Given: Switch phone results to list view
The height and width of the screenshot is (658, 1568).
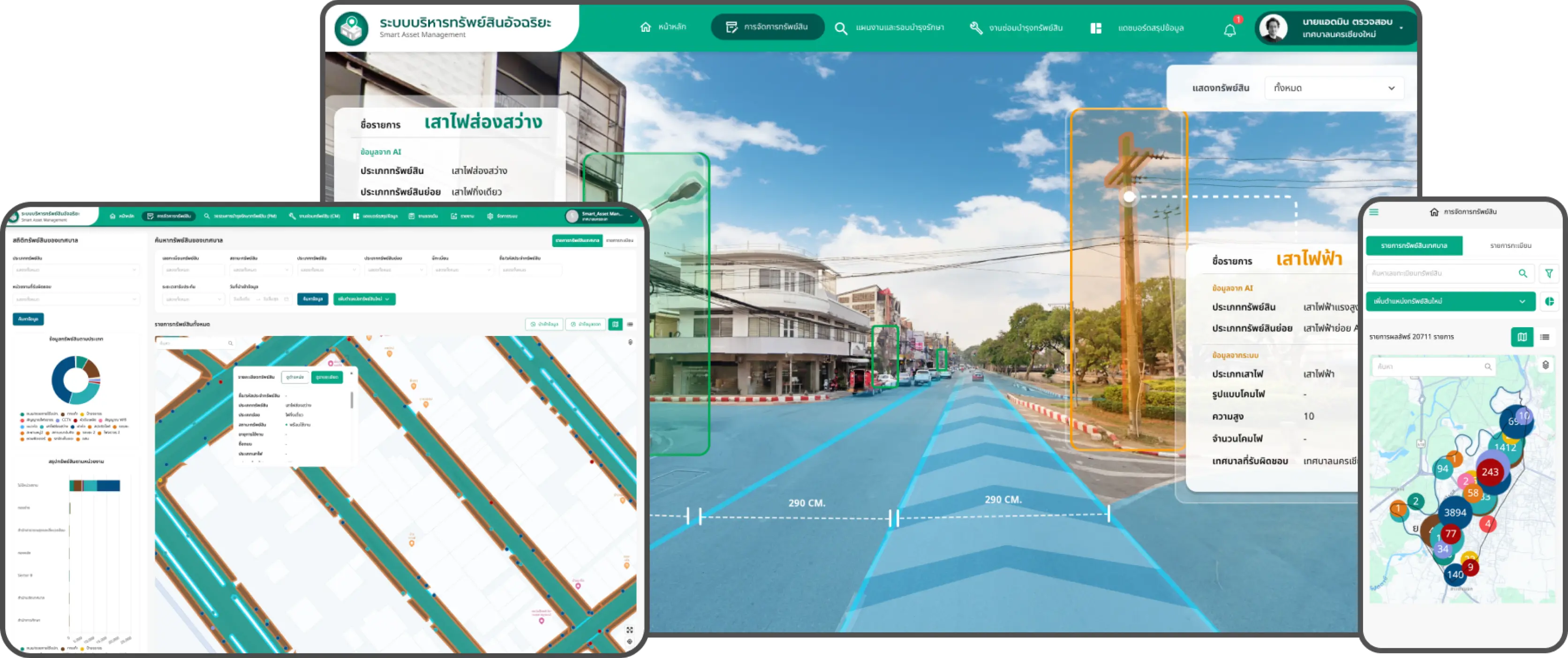Looking at the screenshot, I should (x=1545, y=337).
